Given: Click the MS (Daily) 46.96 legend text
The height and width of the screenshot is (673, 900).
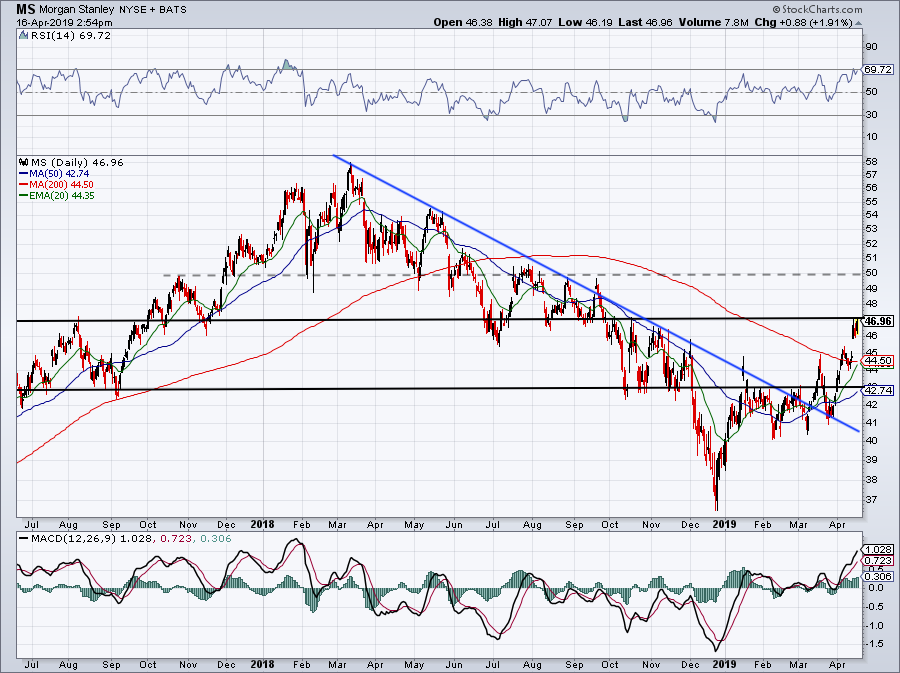Looking at the screenshot, I should click(x=77, y=162).
